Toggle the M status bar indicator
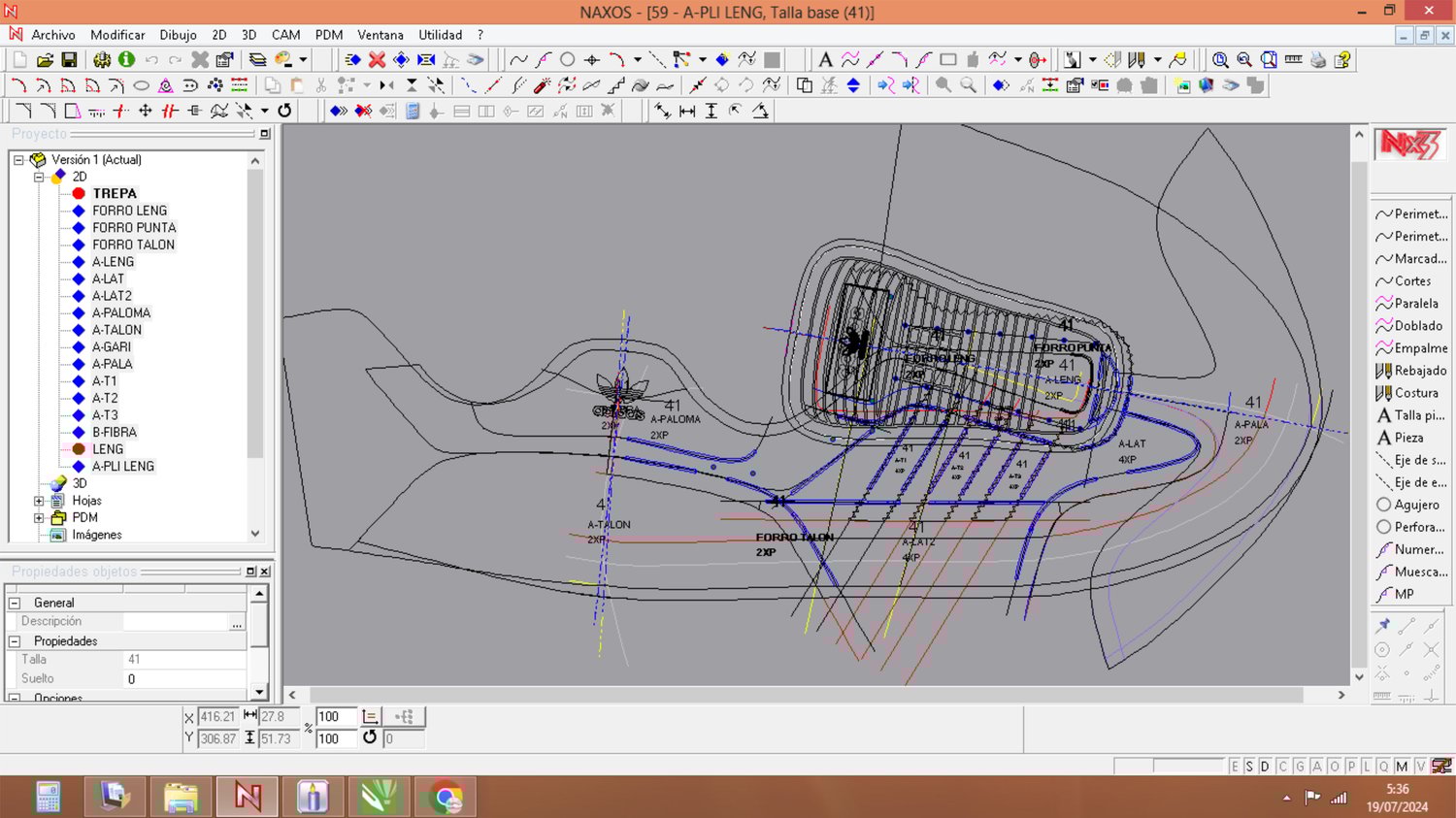The width and height of the screenshot is (1456, 818). point(1402,767)
